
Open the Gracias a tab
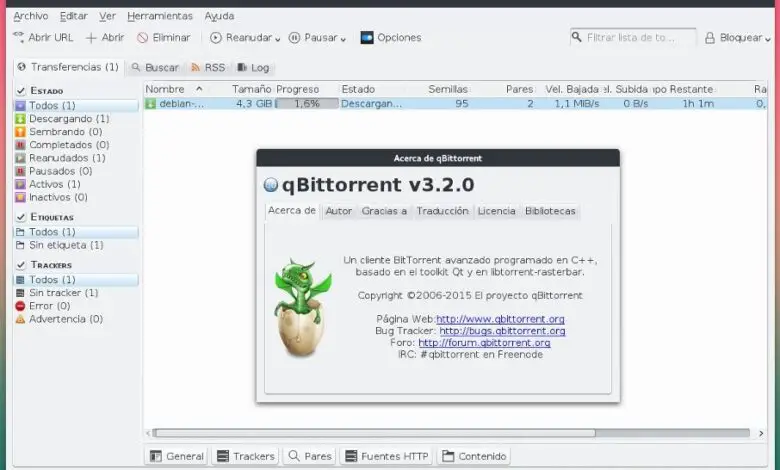pyautogui.click(x=384, y=211)
